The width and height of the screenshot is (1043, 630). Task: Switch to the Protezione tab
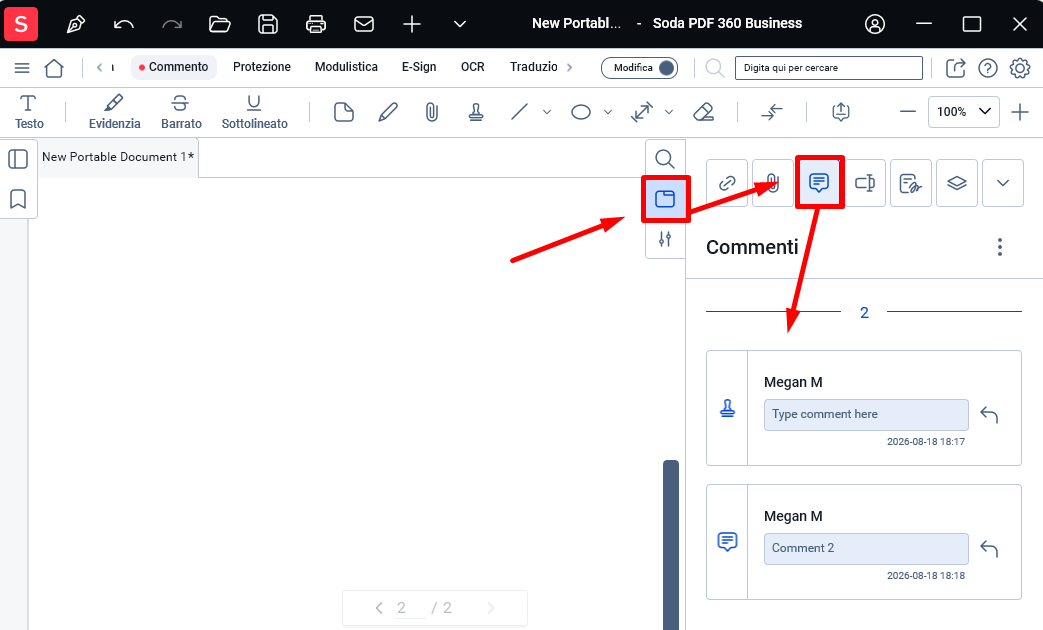tap(261, 67)
